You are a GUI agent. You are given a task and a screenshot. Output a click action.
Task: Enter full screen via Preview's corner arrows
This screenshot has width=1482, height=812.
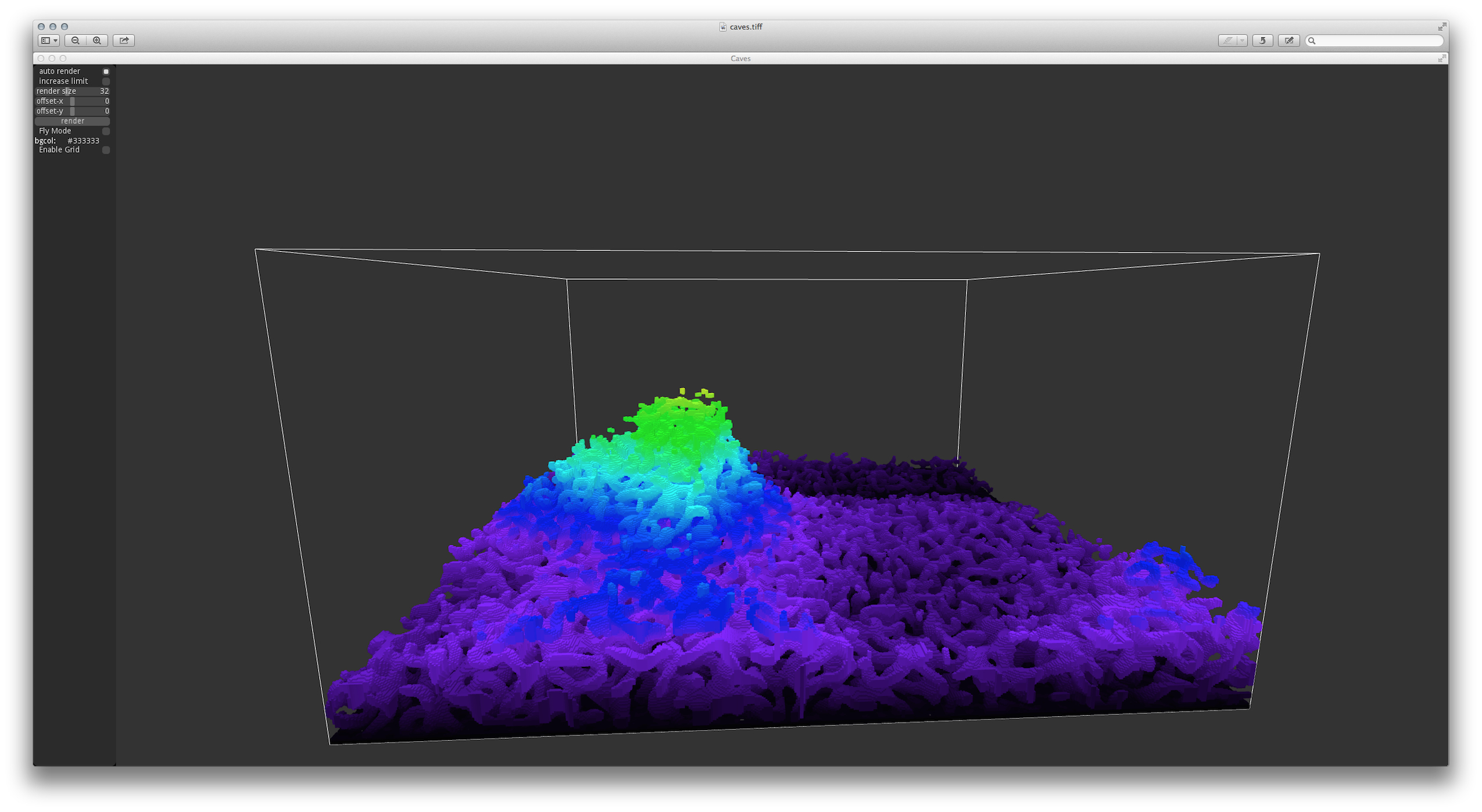click(x=1442, y=27)
